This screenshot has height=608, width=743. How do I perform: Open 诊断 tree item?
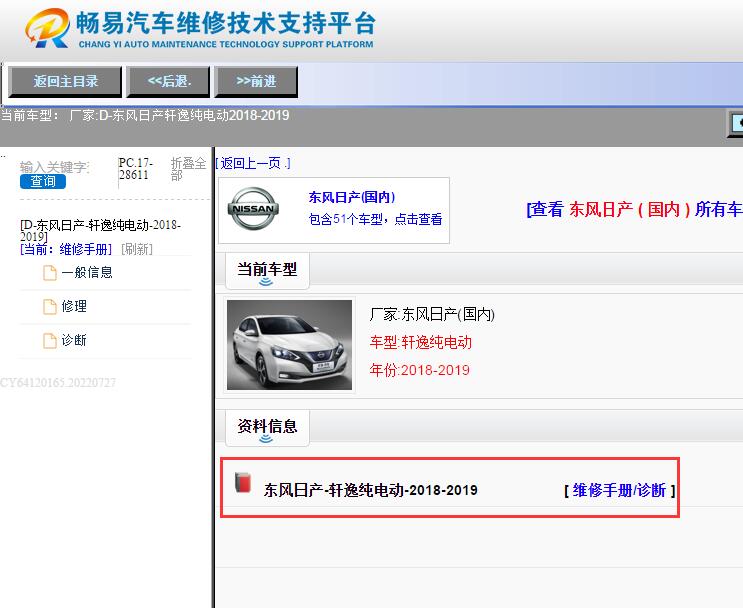74,340
